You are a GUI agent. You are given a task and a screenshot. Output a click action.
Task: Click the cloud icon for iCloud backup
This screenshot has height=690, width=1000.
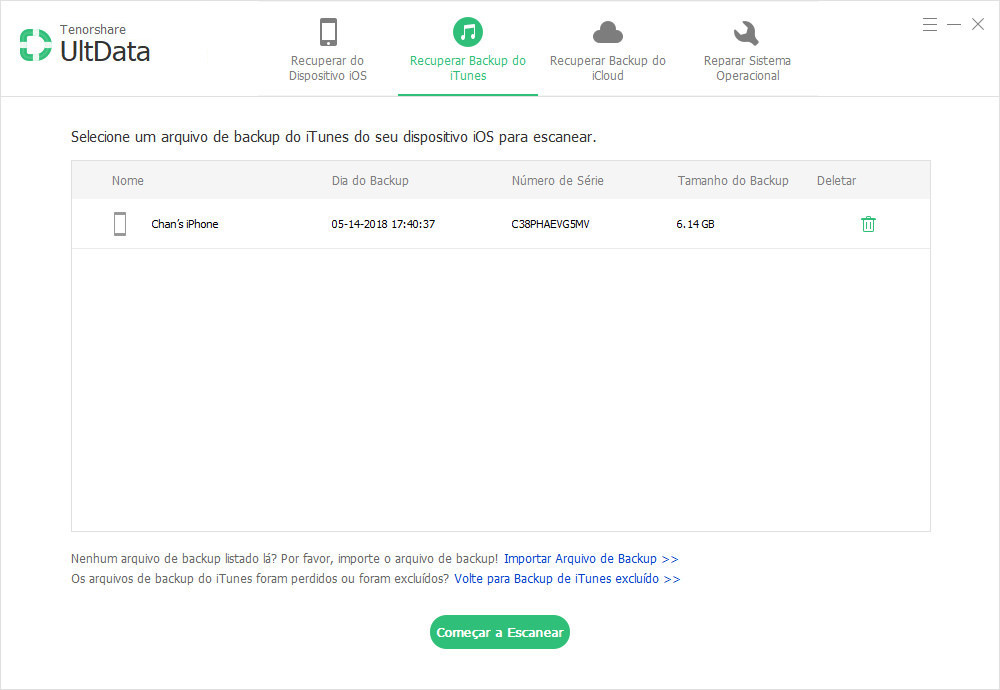pyautogui.click(x=607, y=32)
